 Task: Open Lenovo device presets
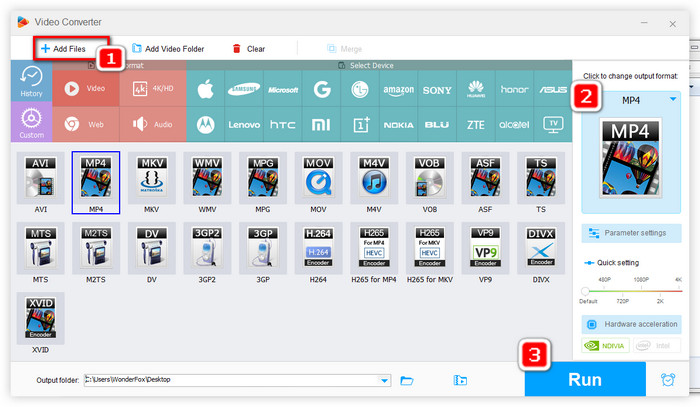point(244,125)
